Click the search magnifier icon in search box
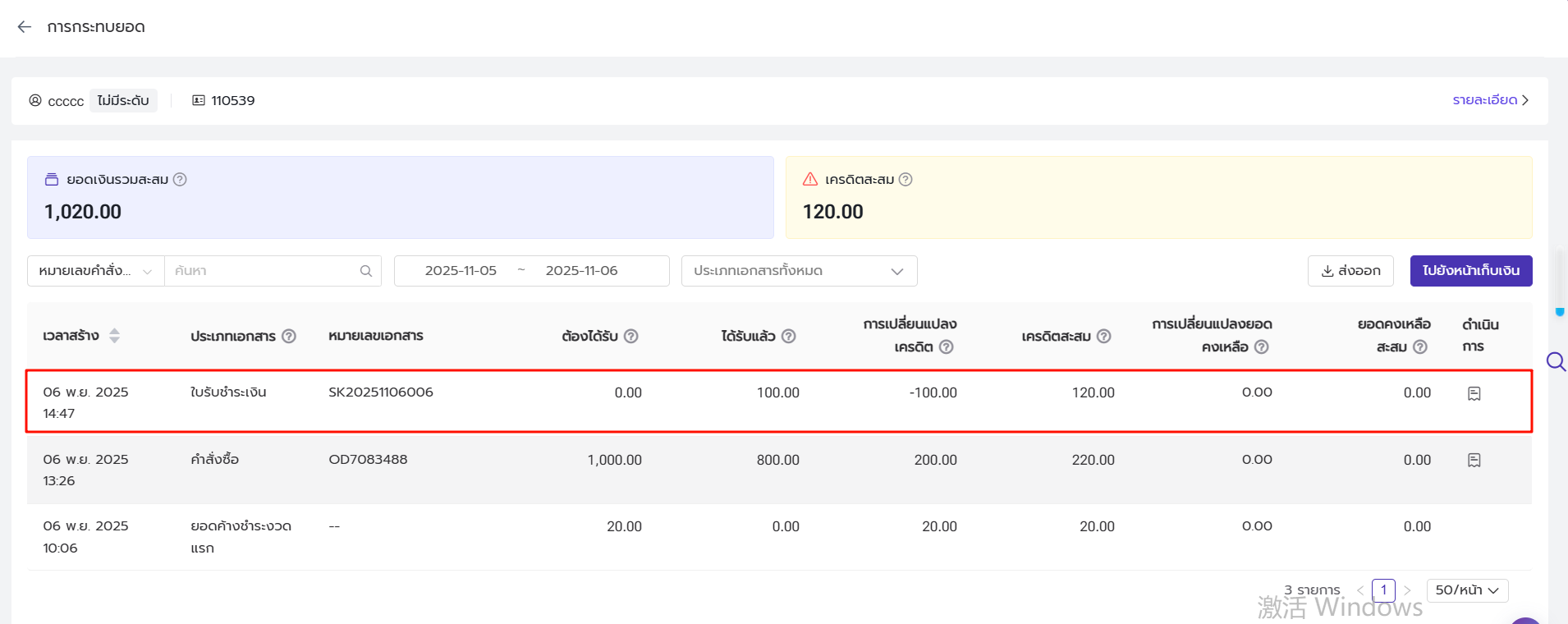This screenshot has height=624, width=1568. (366, 271)
